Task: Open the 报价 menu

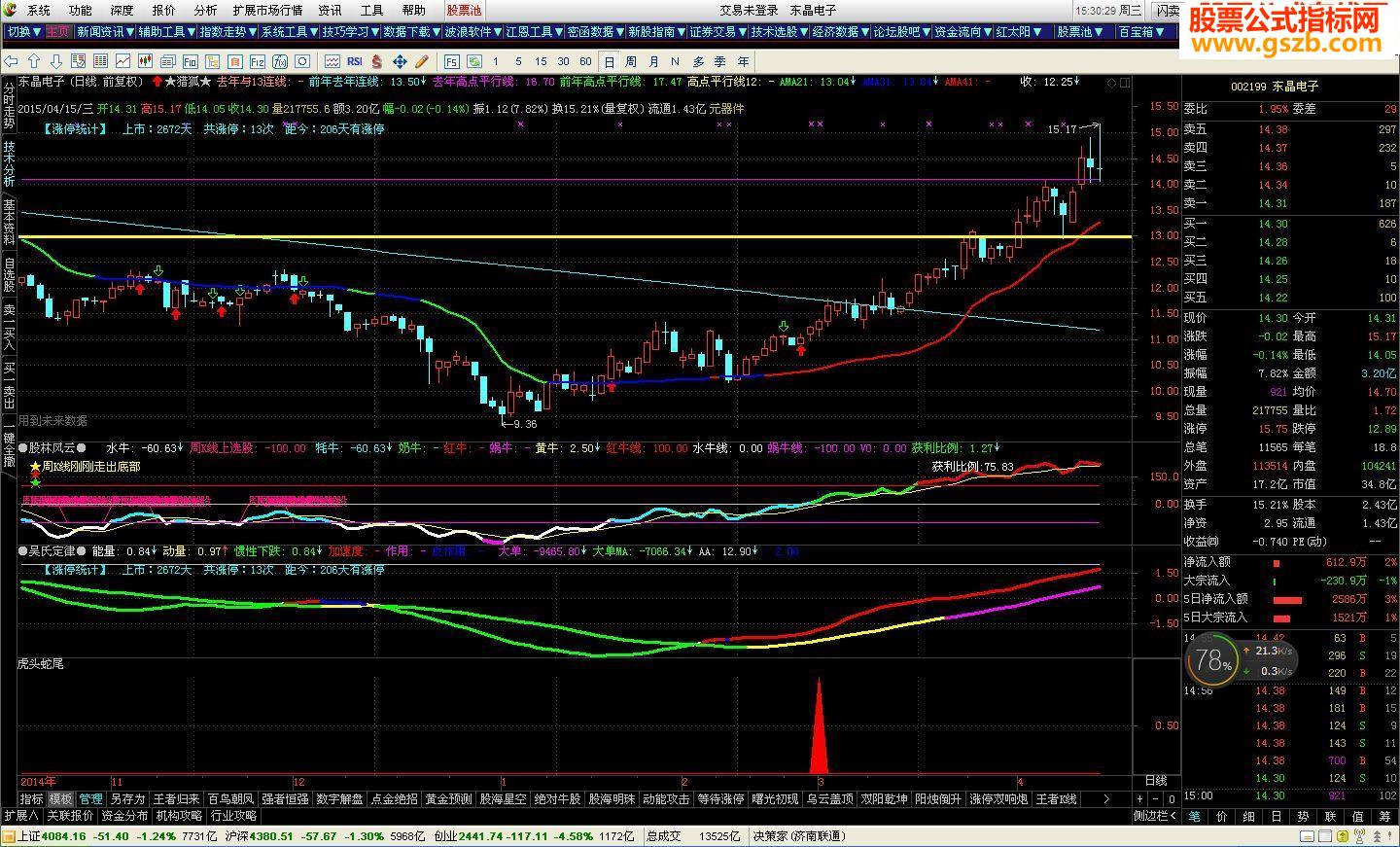Action: (164, 11)
